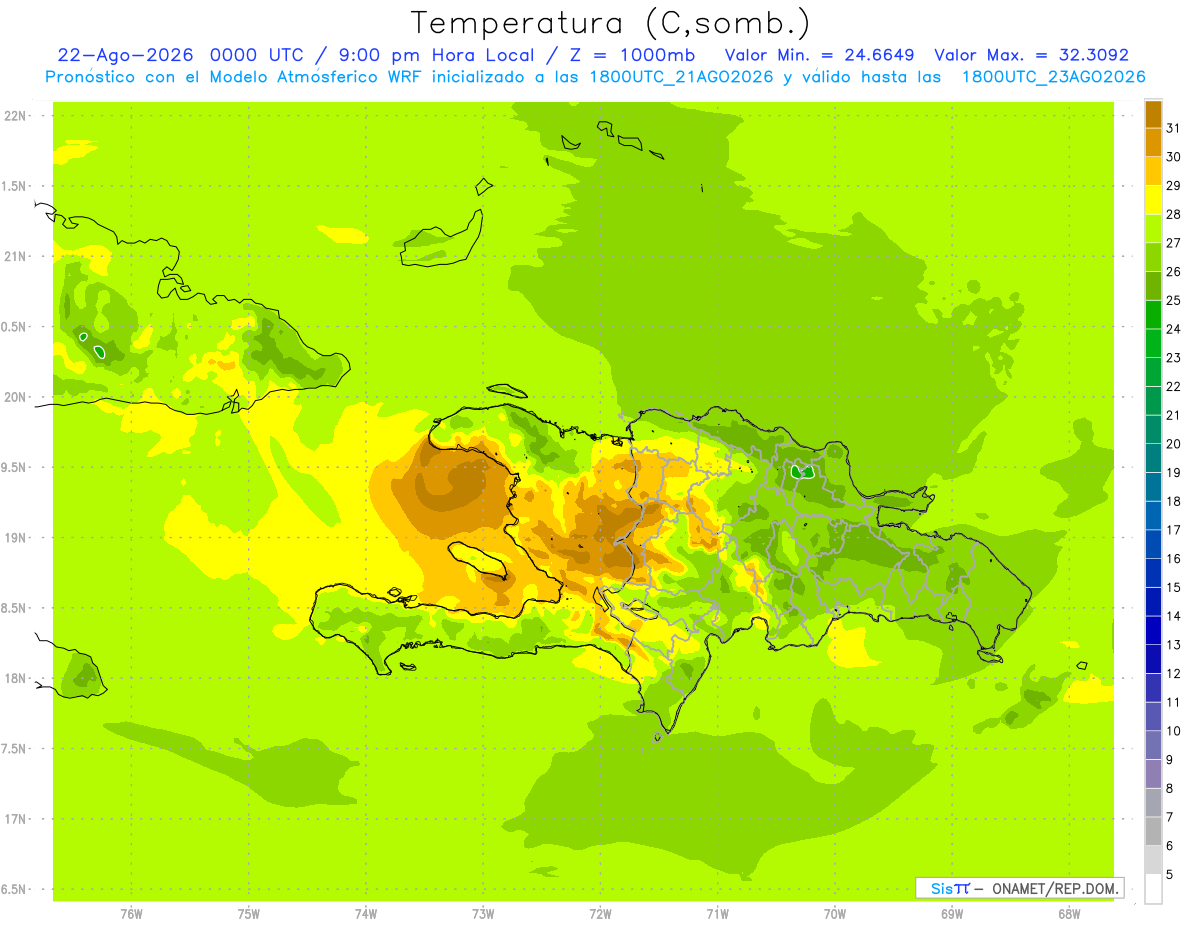Image resolution: width=1200 pixels, height=927 pixels.
Task: Click the '21N' latitude axis label
Action: 16,257
